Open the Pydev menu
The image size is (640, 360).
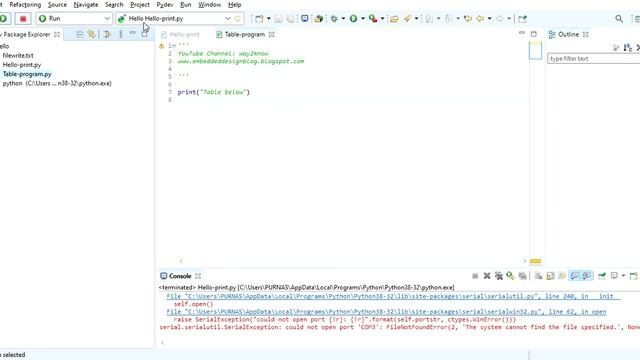[x=165, y=4]
